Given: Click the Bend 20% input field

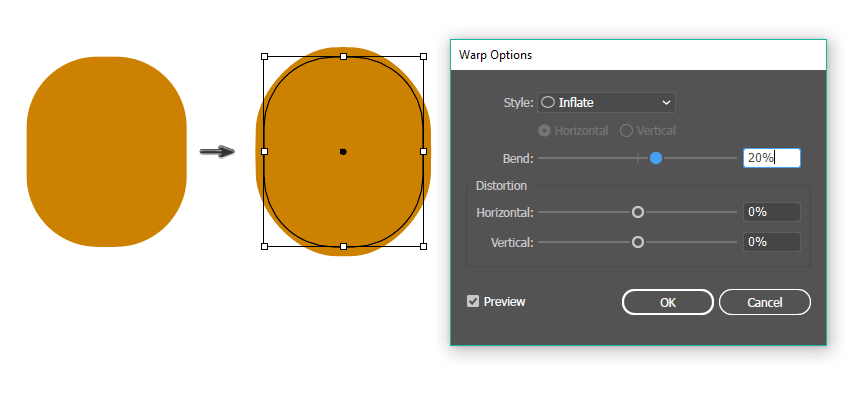Looking at the screenshot, I should (x=771, y=158).
